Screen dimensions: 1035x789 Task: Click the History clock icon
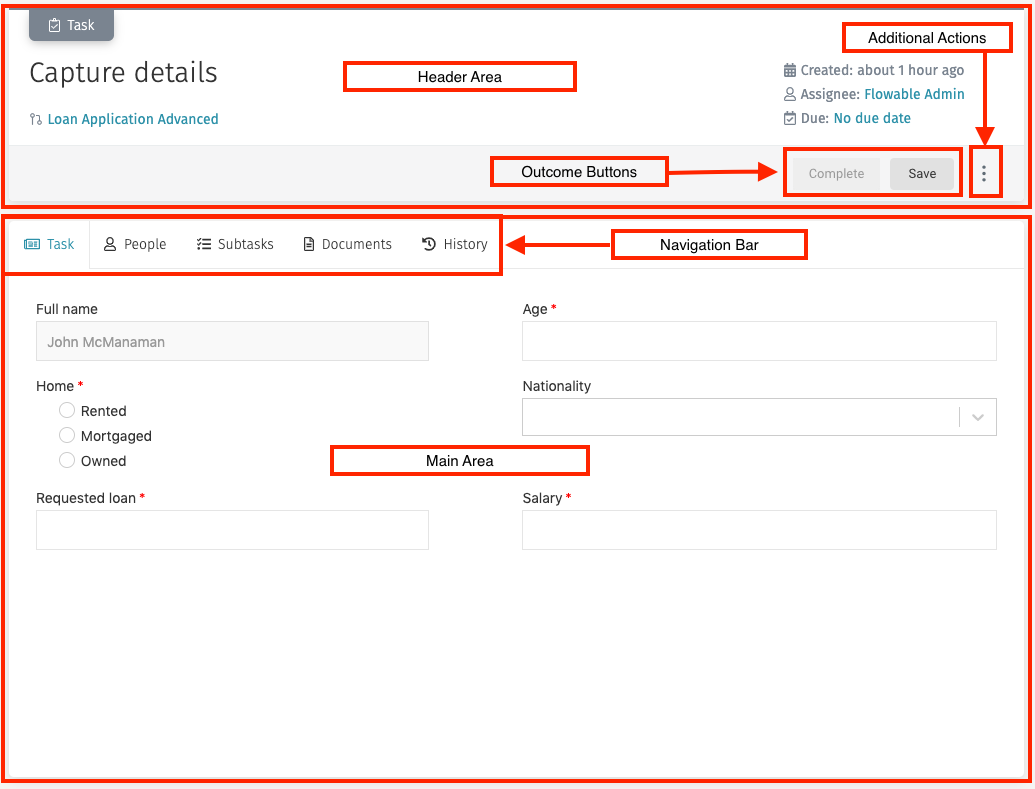(x=427, y=243)
